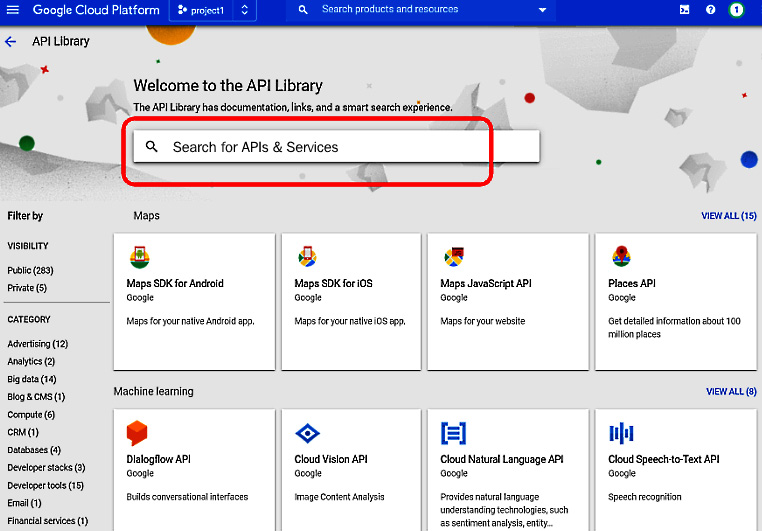View all 8 Machine learning APIs
The image size is (762, 531).
[731, 392]
